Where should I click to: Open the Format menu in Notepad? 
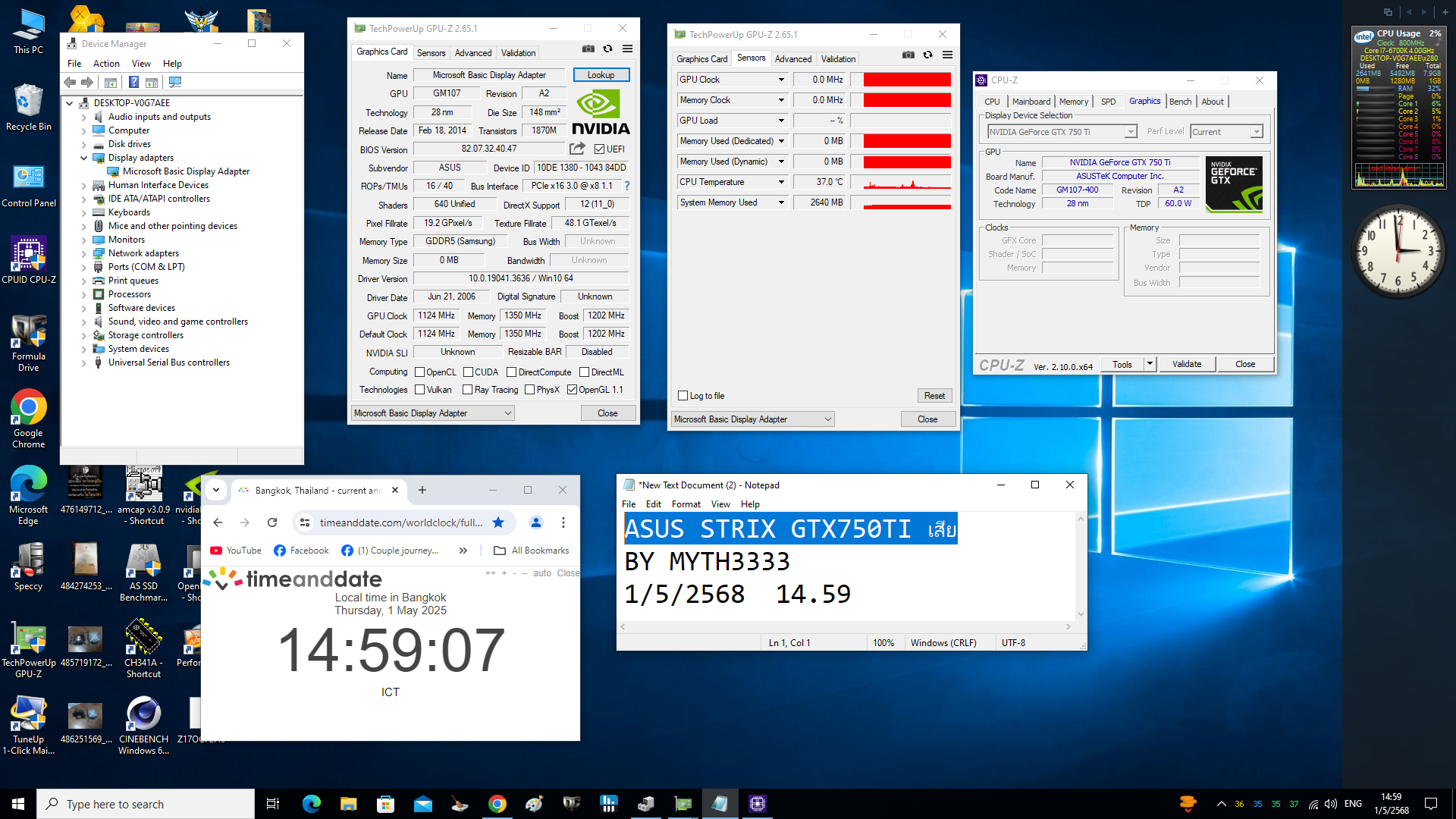(686, 504)
